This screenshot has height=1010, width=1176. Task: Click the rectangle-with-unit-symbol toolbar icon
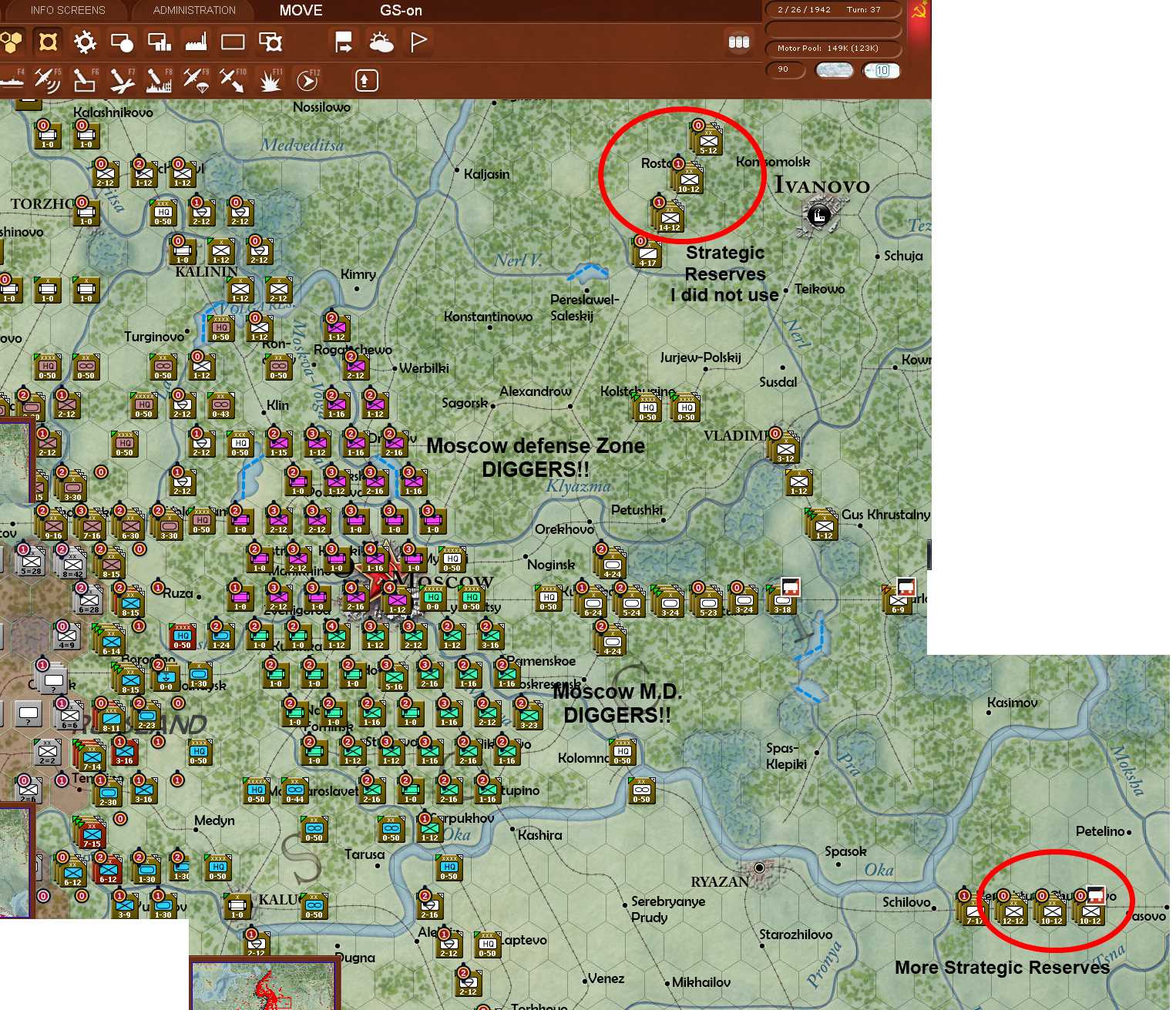click(x=270, y=42)
